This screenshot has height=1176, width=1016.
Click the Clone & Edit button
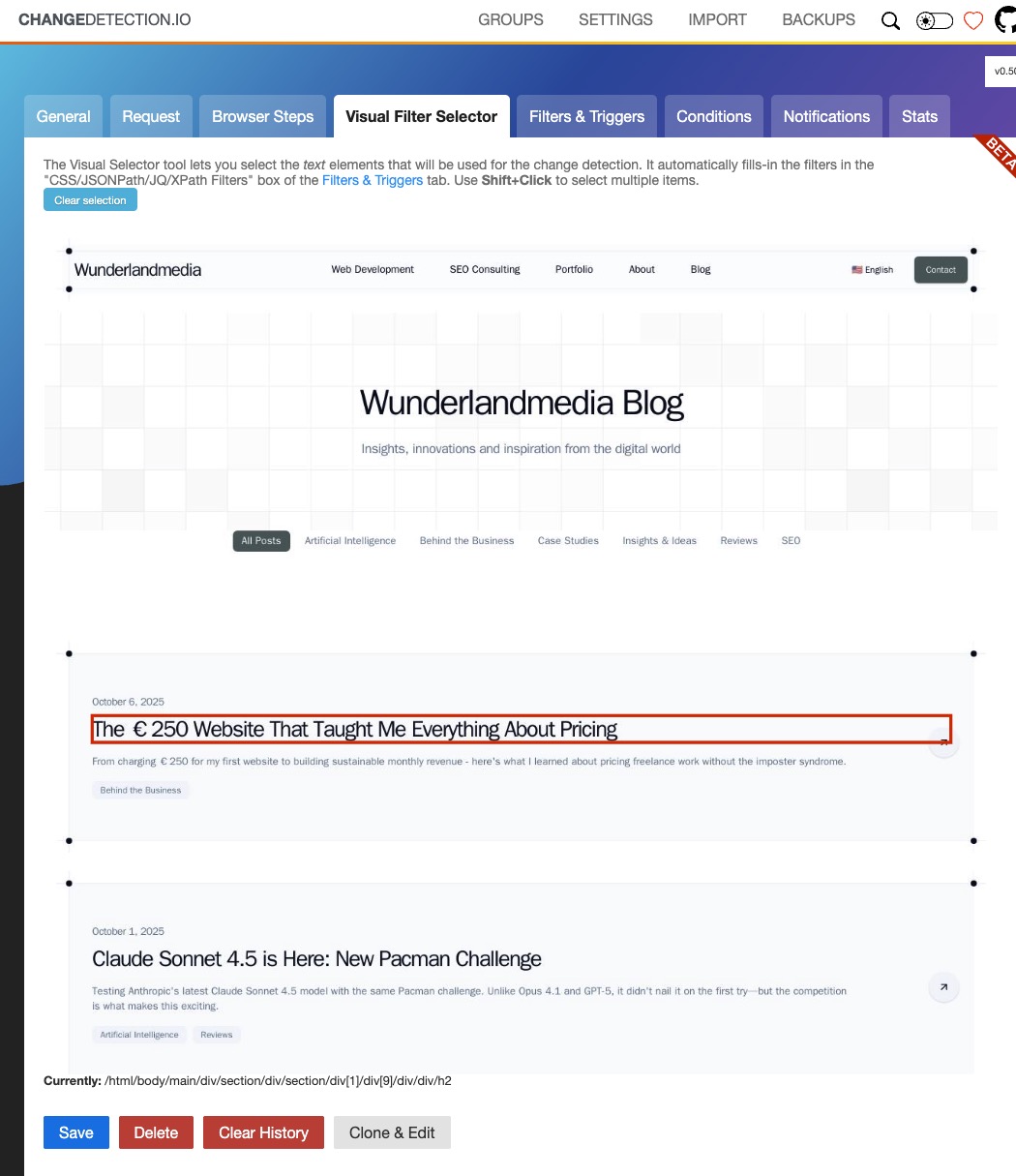pos(392,1132)
